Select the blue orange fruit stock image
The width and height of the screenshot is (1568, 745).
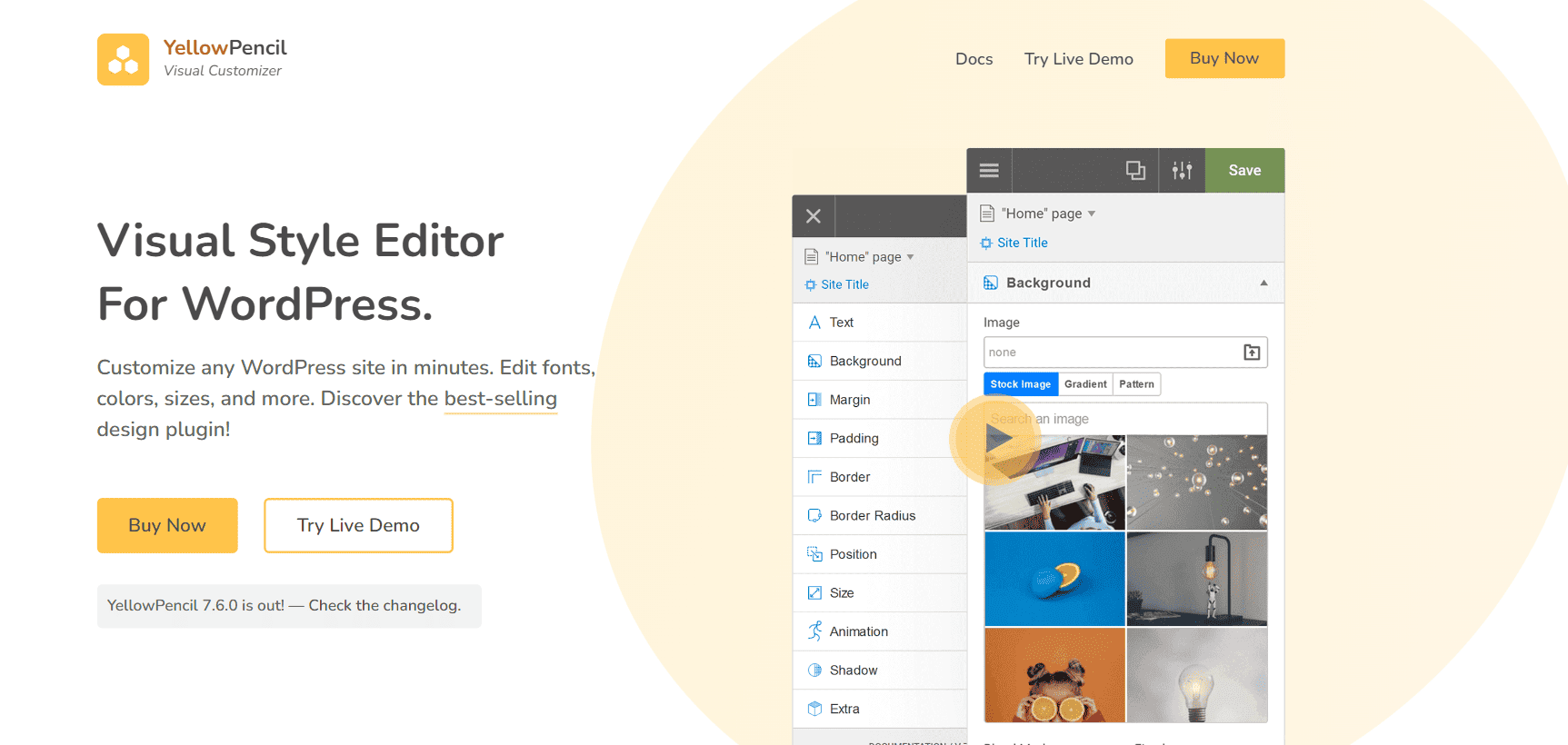(1054, 579)
